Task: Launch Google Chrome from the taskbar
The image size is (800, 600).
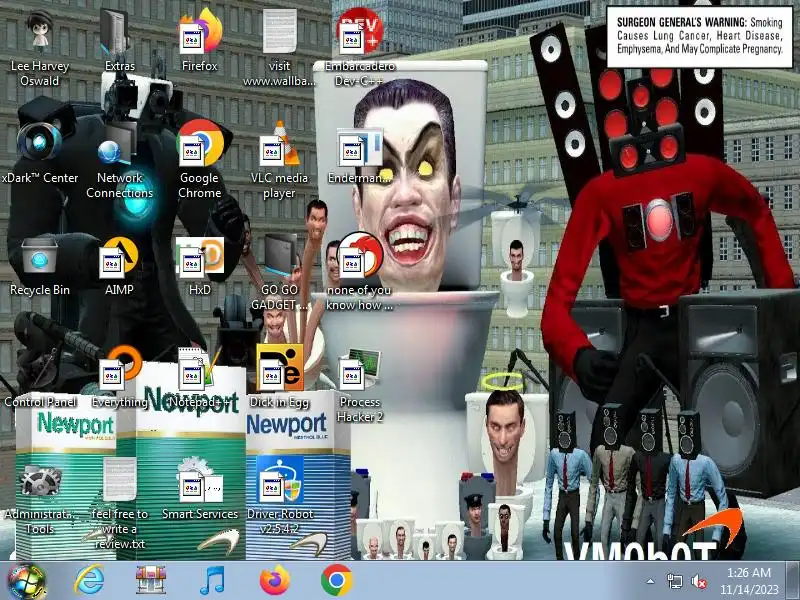Action: [336, 580]
